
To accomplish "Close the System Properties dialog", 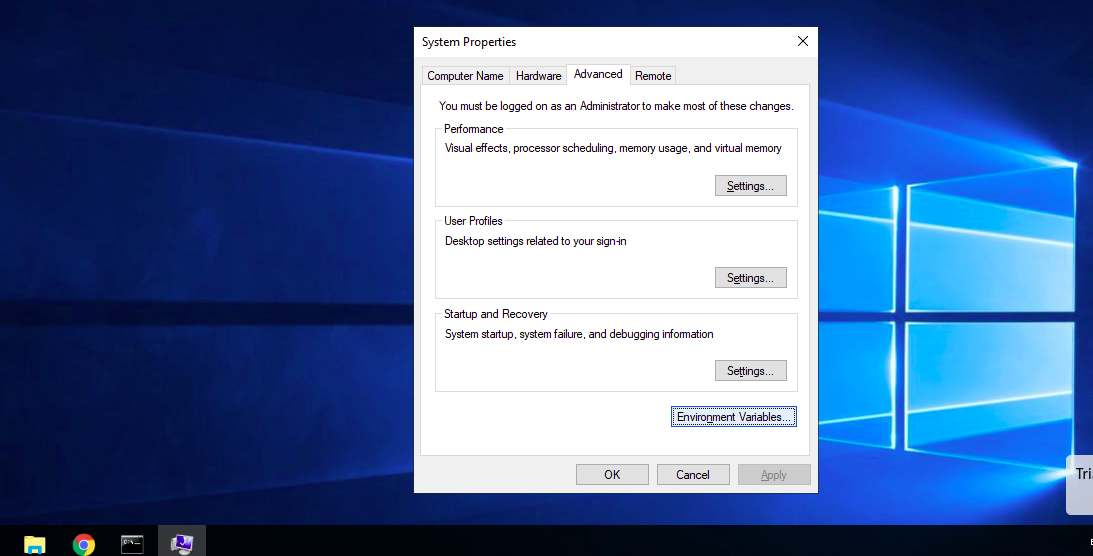I will click(x=802, y=41).
